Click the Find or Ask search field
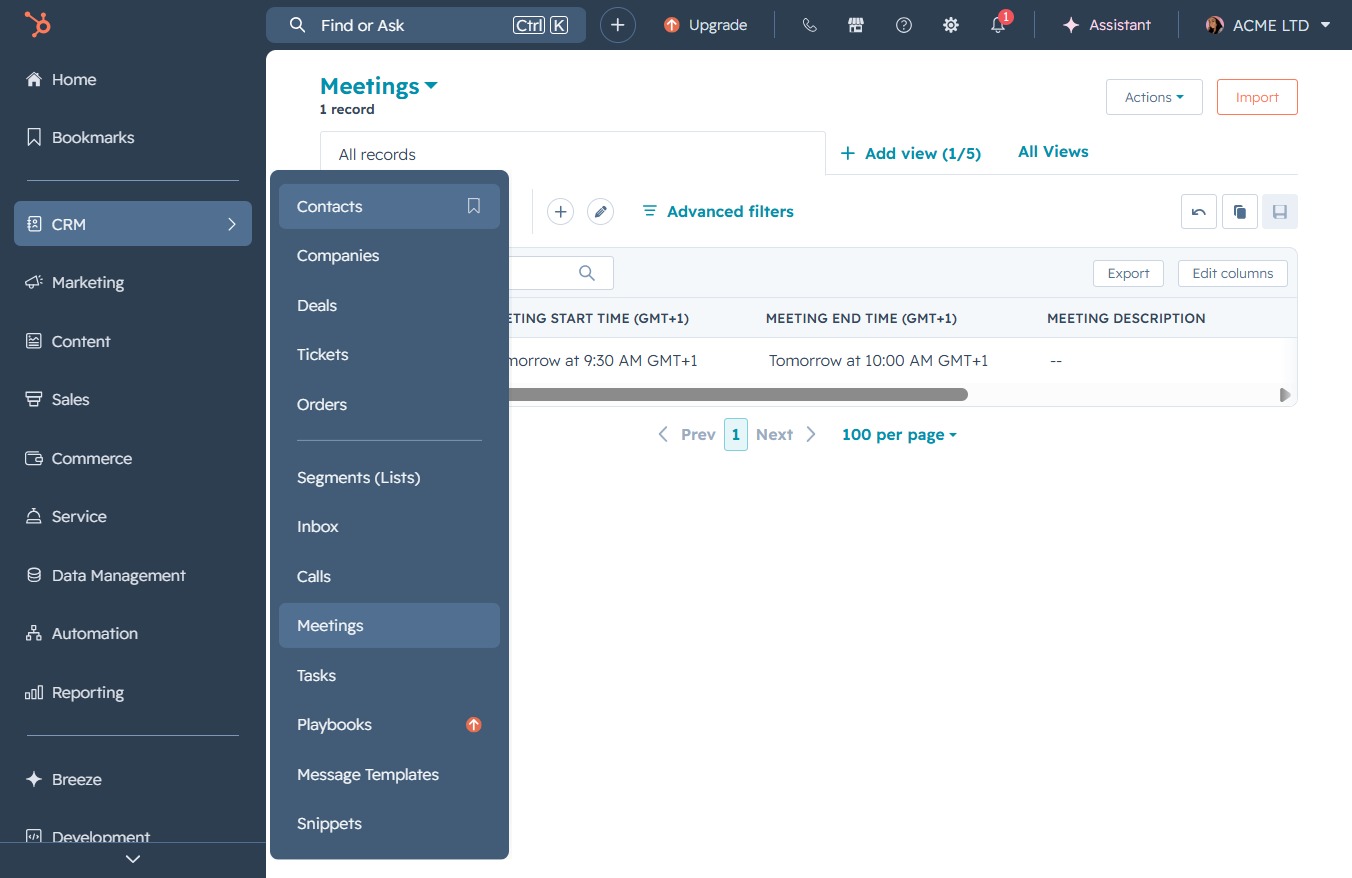The width and height of the screenshot is (1352, 878). click(426, 25)
